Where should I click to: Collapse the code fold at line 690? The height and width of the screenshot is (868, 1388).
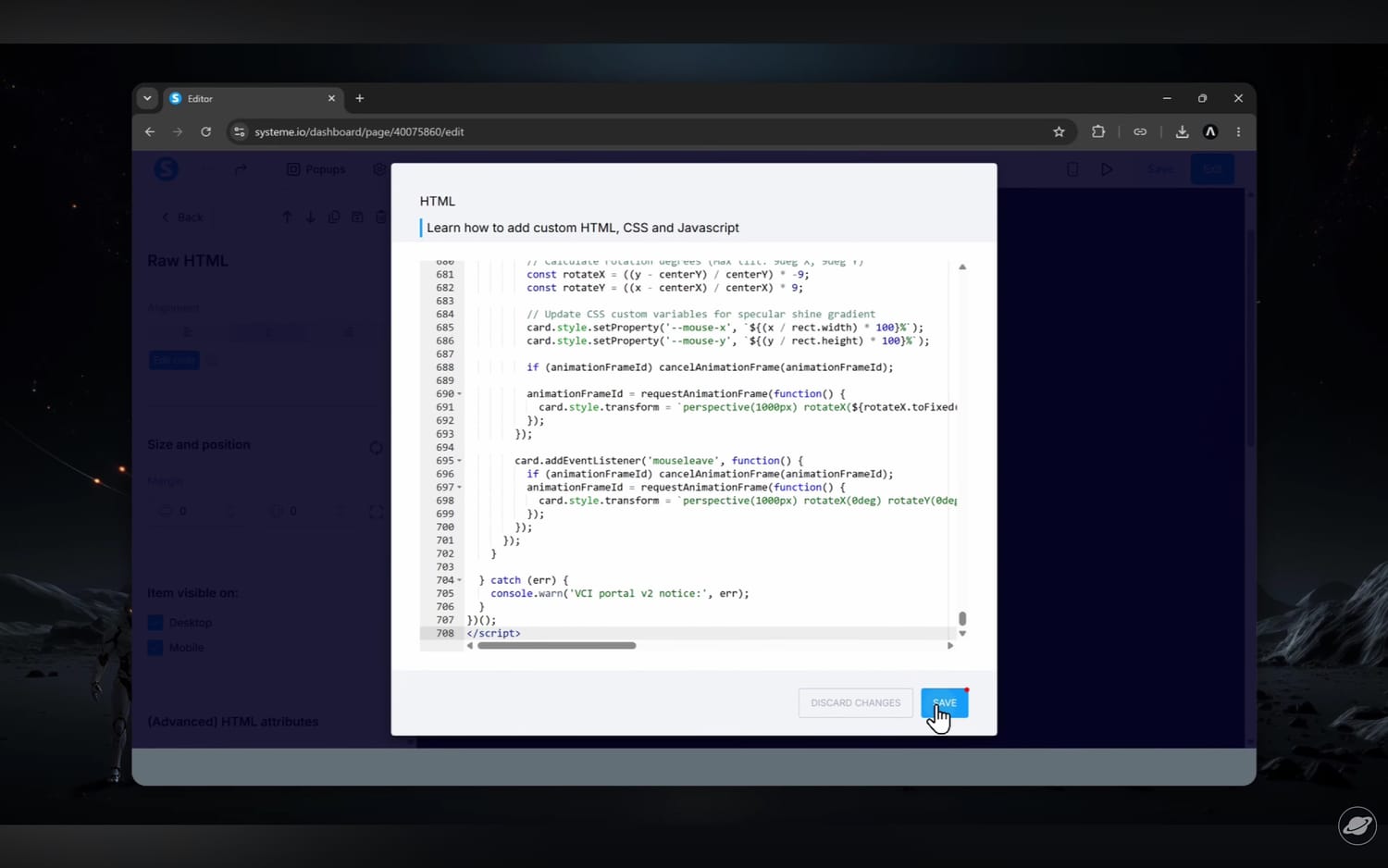click(459, 394)
